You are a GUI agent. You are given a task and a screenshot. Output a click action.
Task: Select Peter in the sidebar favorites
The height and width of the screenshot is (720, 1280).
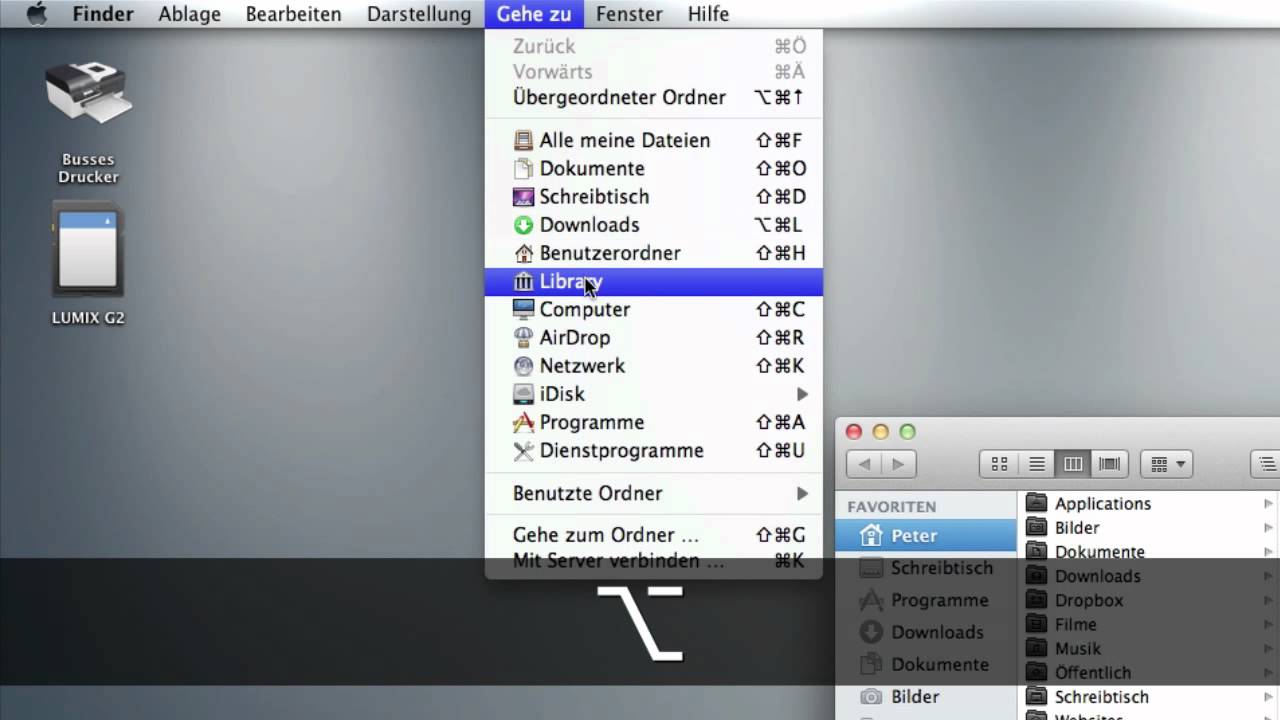[926, 536]
